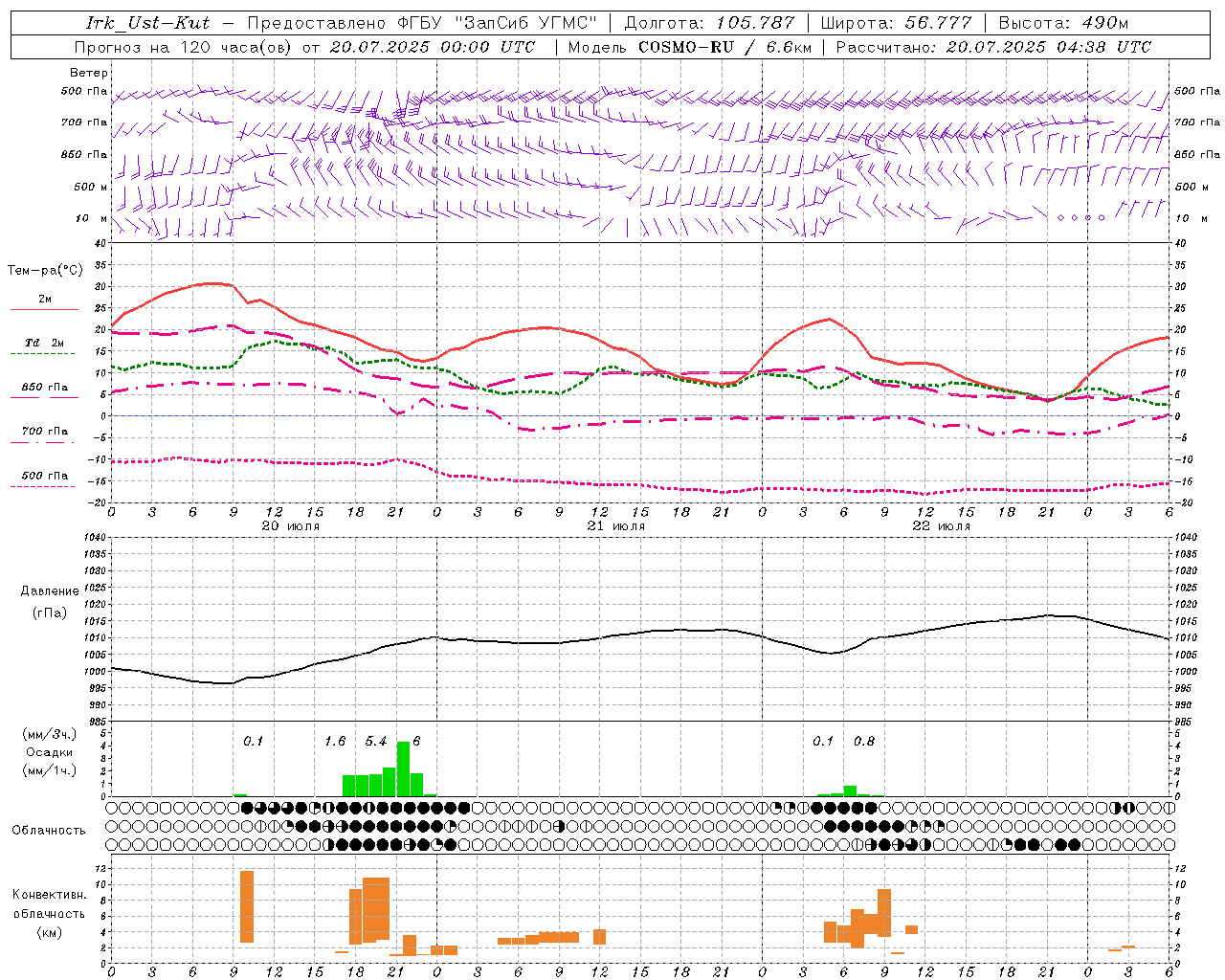Click the "700 гПа" temperature legend label
Screen dimensions: 1225x980
tap(44, 431)
